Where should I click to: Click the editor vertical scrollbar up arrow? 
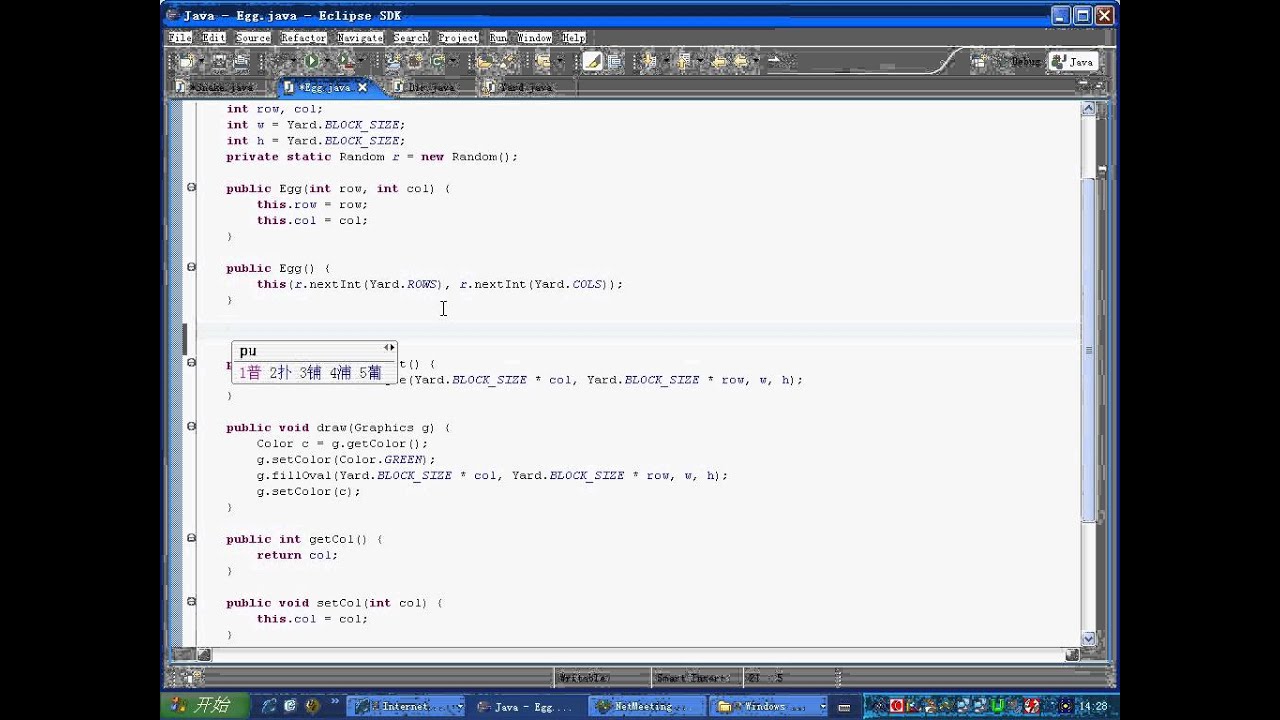[x=1089, y=109]
